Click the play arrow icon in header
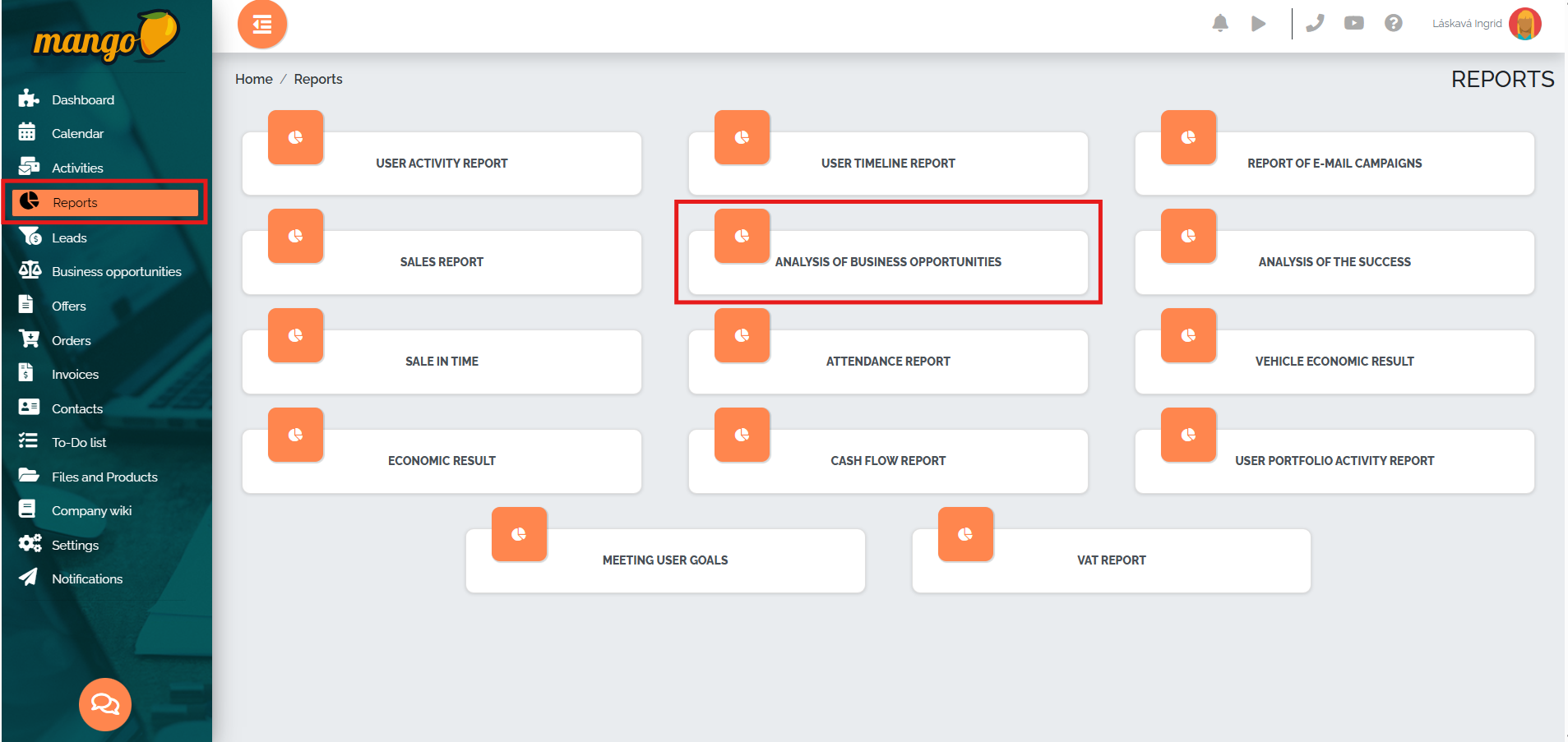The image size is (1568, 742). tap(1258, 24)
